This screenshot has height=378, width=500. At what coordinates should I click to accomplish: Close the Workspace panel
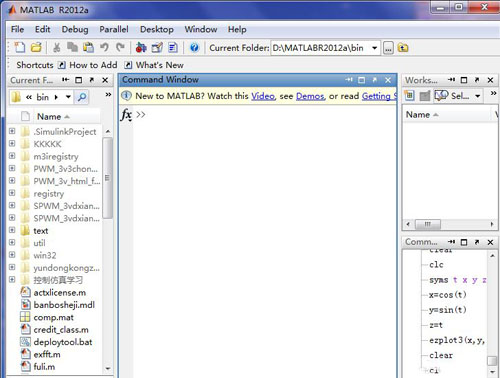pyautogui.click(x=490, y=80)
